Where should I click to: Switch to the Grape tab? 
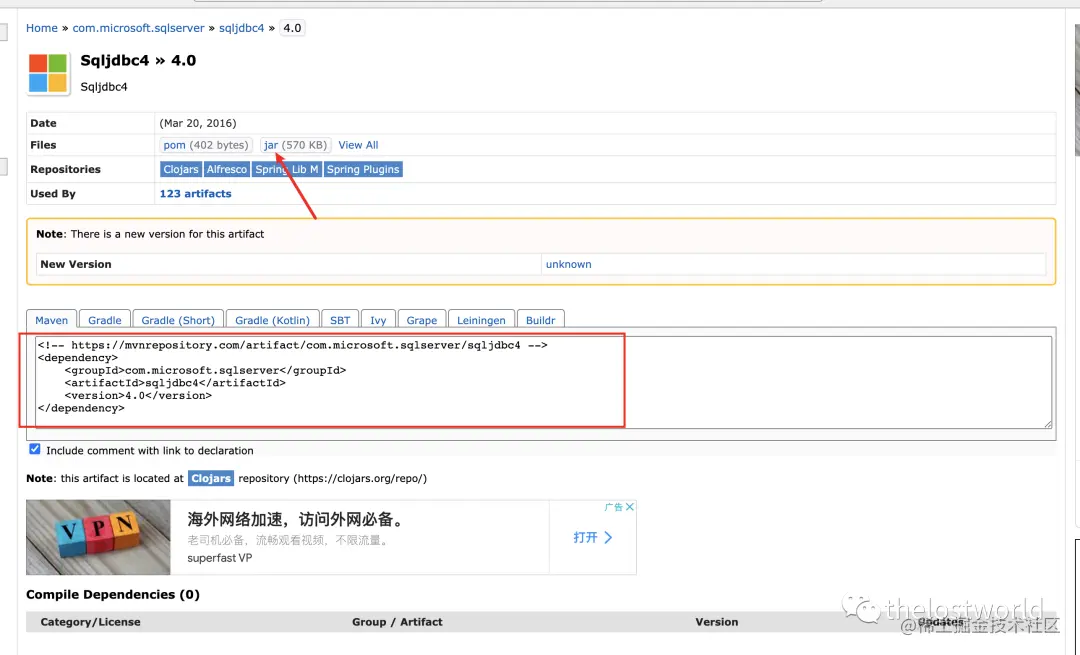[422, 320]
